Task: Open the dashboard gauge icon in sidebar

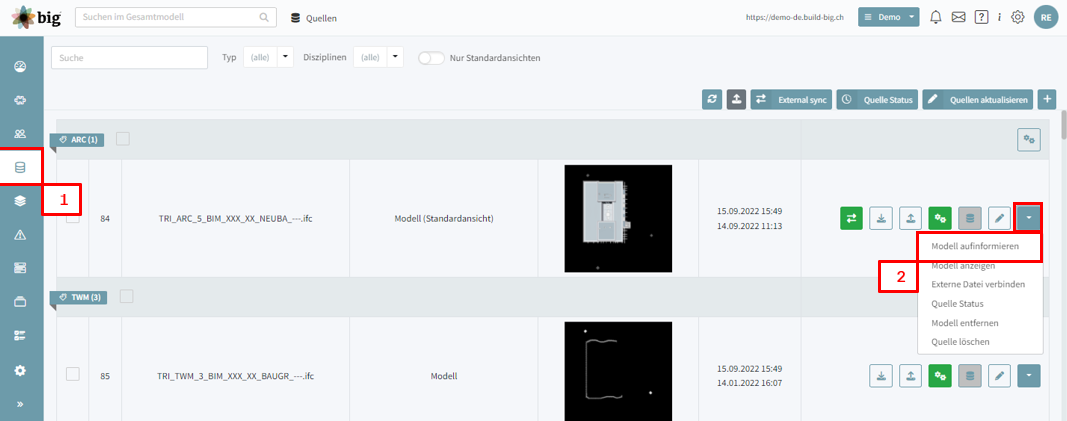Action: click(x=20, y=67)
